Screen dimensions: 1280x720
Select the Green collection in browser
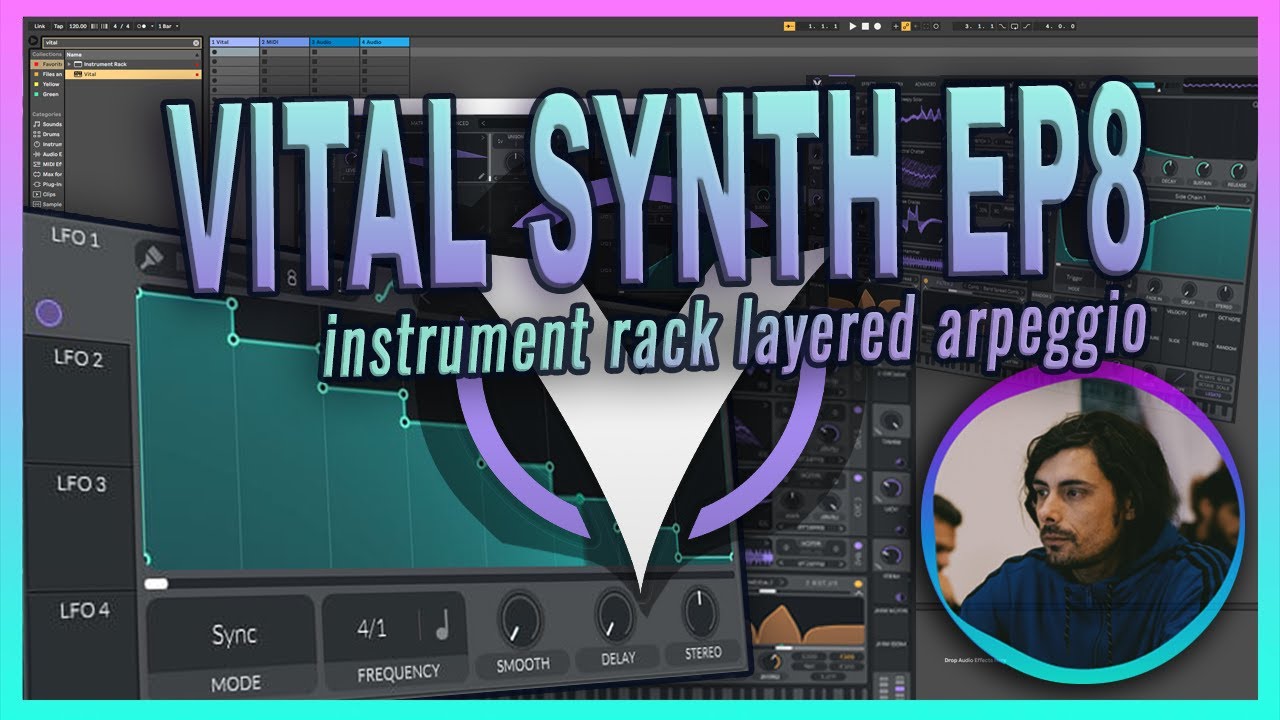point(47,94)
